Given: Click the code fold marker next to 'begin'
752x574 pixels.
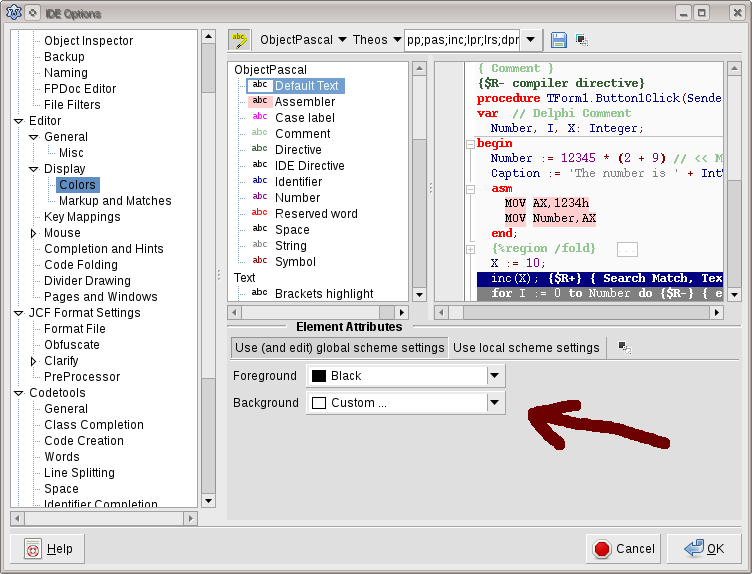Looking at the screenshot, I should (470, 144).
